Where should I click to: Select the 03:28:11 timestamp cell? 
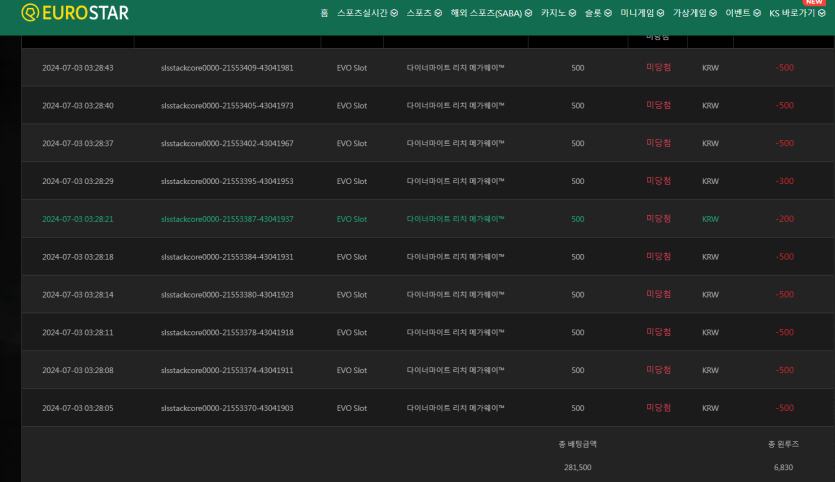(78, 332)
